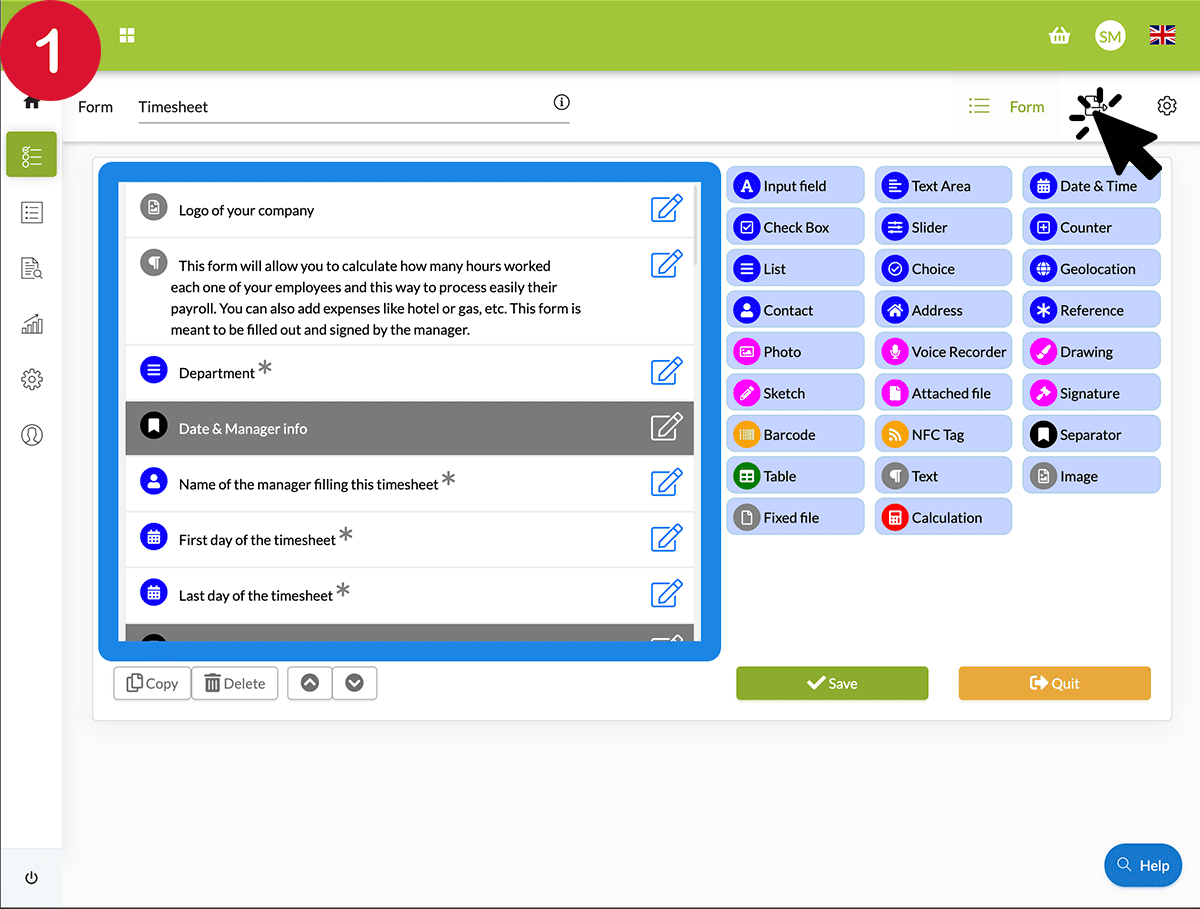The height and width of the screenshot is (909, 1200).
Task: Edit the Department field
Action: click(667, 371)
